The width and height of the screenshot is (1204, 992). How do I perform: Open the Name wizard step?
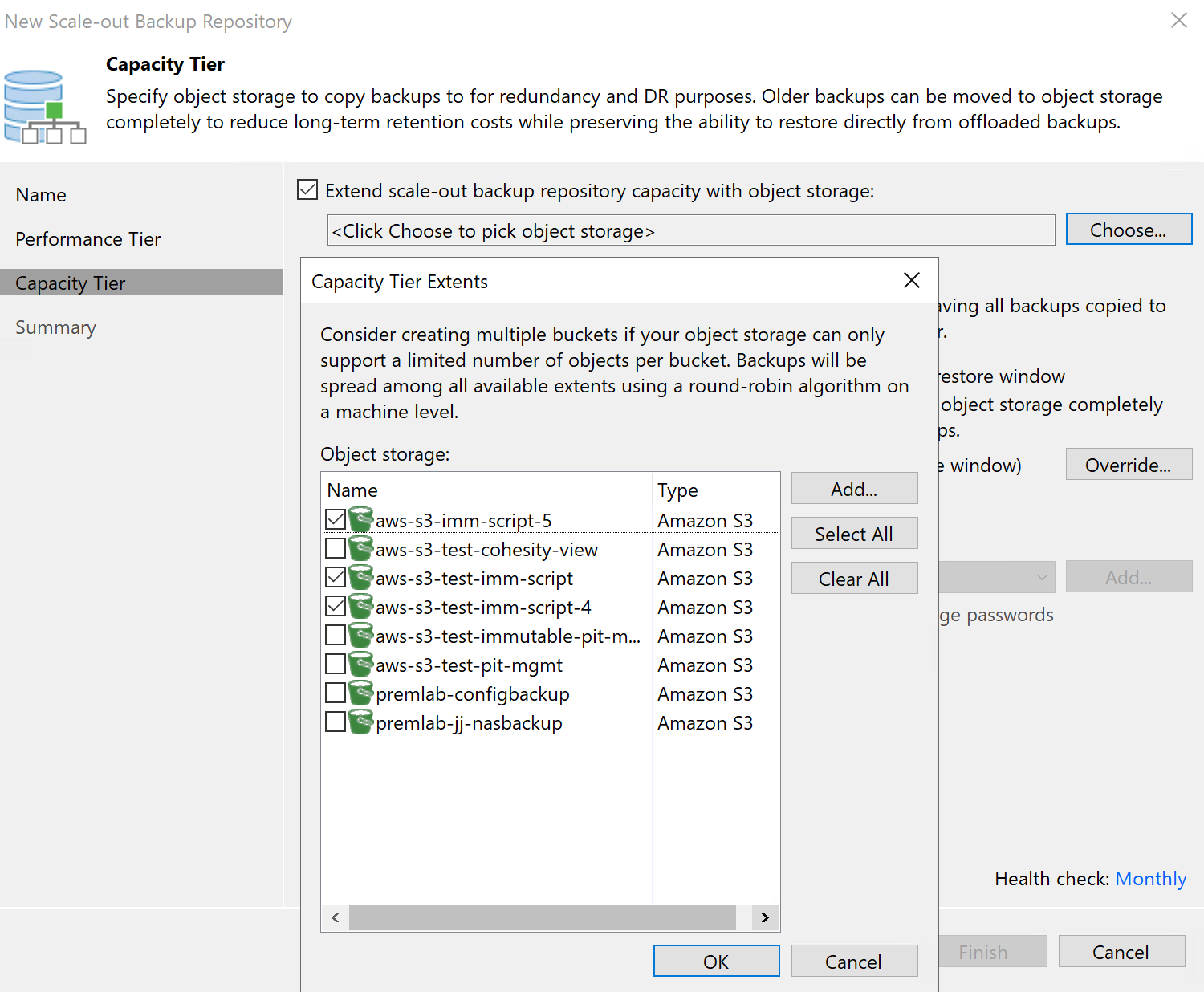tap(41, 195)
